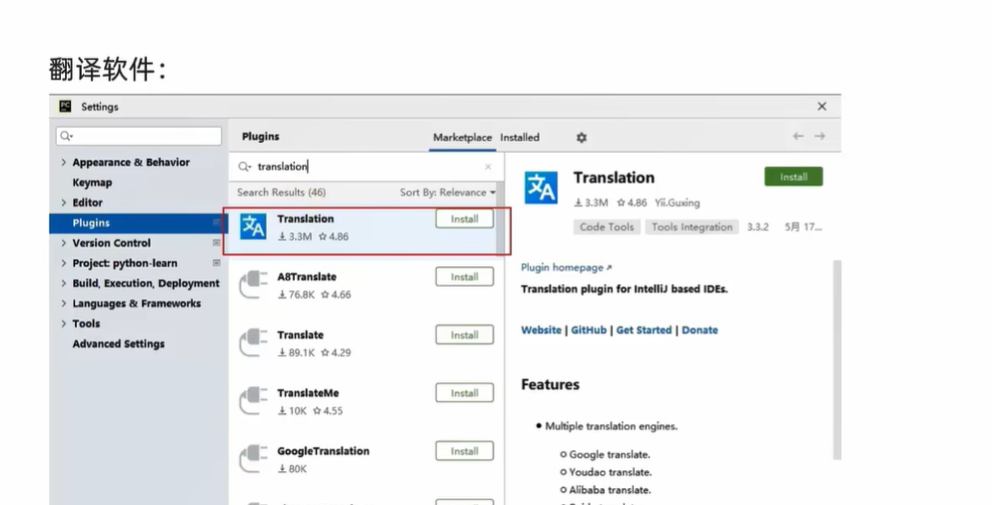
Task: Clear the plugin search with X icon
Action: [488, 167]
